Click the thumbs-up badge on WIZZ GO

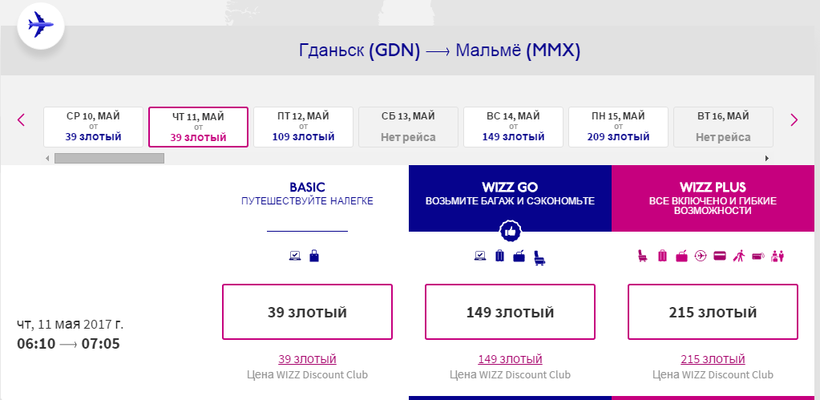tap(510, 232)
